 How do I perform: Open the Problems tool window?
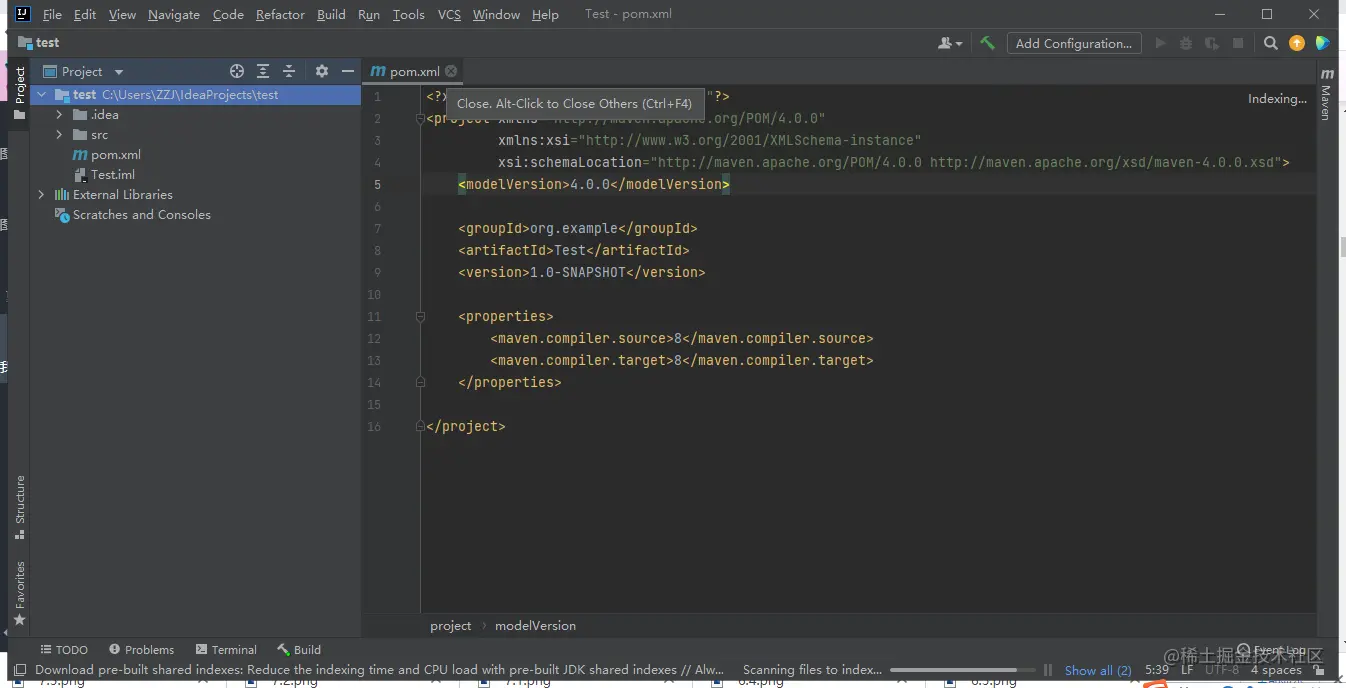click(141, 650)
